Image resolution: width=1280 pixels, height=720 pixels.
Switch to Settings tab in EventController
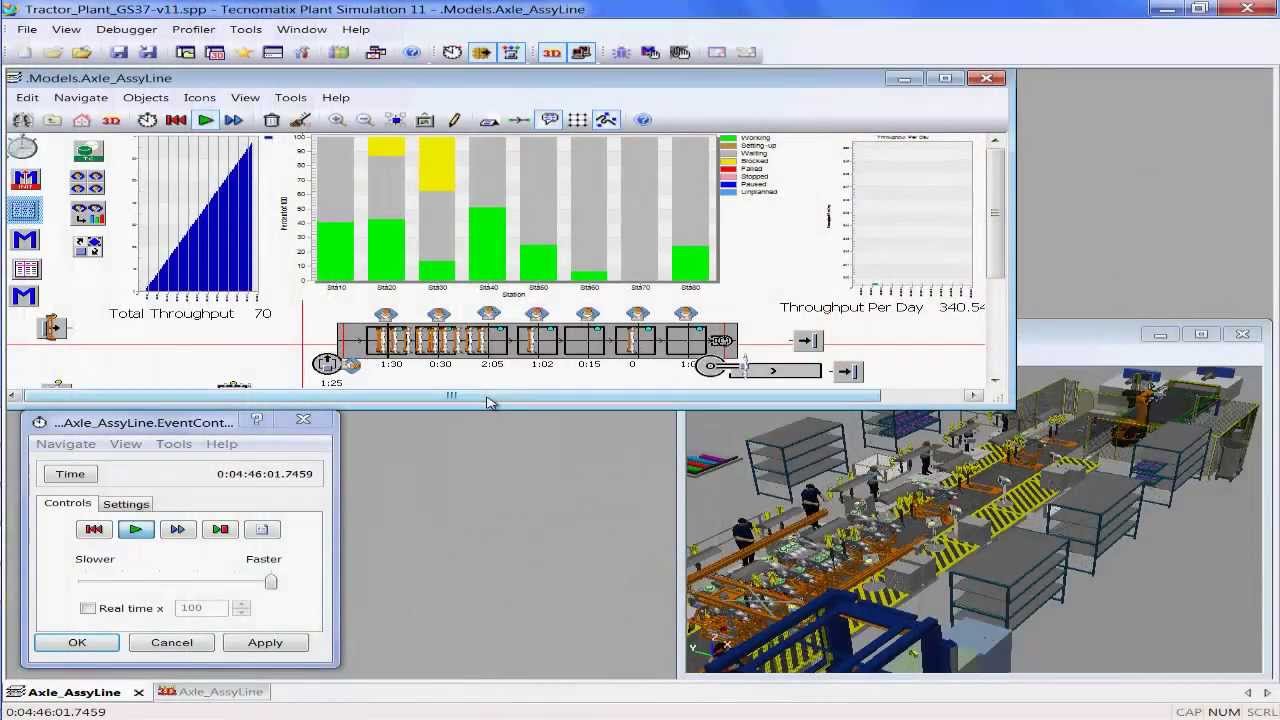pyautogui.click(x=126, y=504)
